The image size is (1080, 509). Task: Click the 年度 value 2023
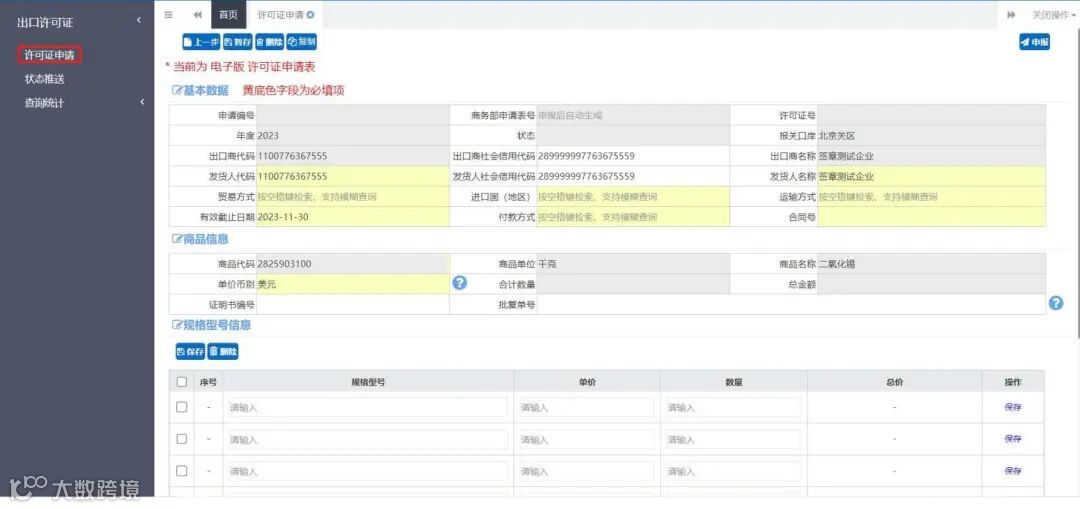click(268, 136)
